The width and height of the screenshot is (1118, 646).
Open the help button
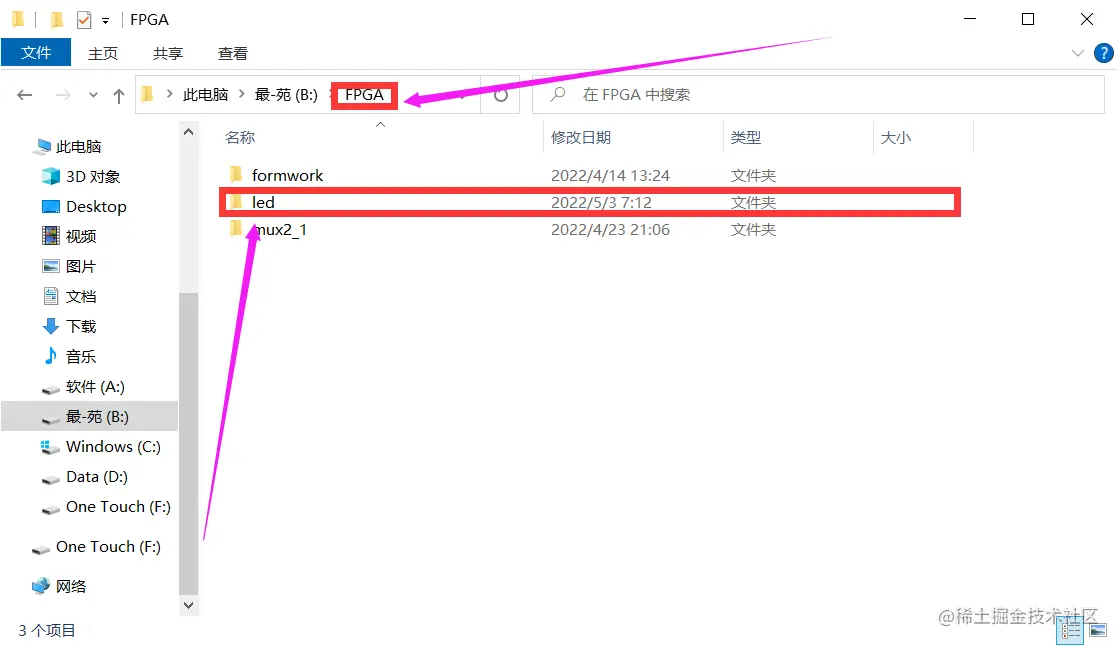[1104, 53]
